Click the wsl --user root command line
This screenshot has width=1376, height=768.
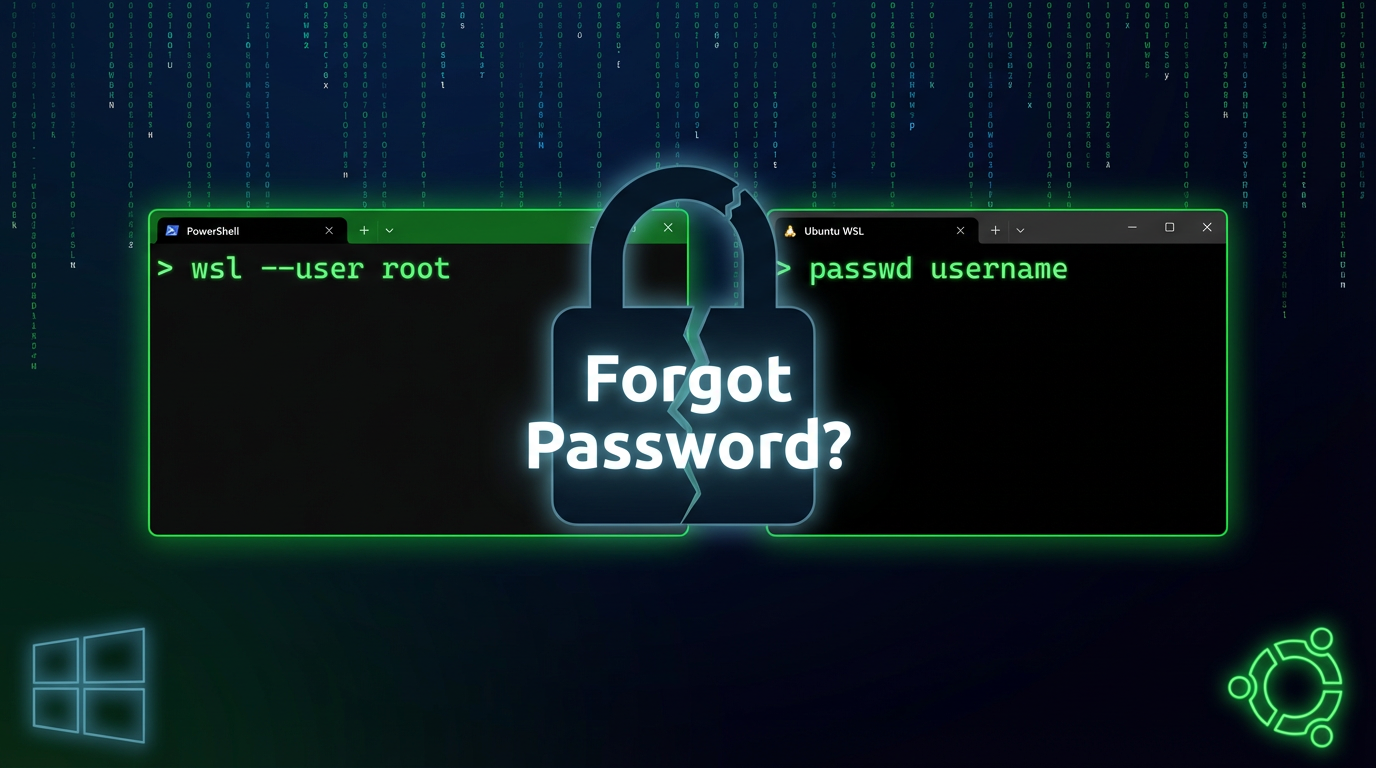point(304,269)
